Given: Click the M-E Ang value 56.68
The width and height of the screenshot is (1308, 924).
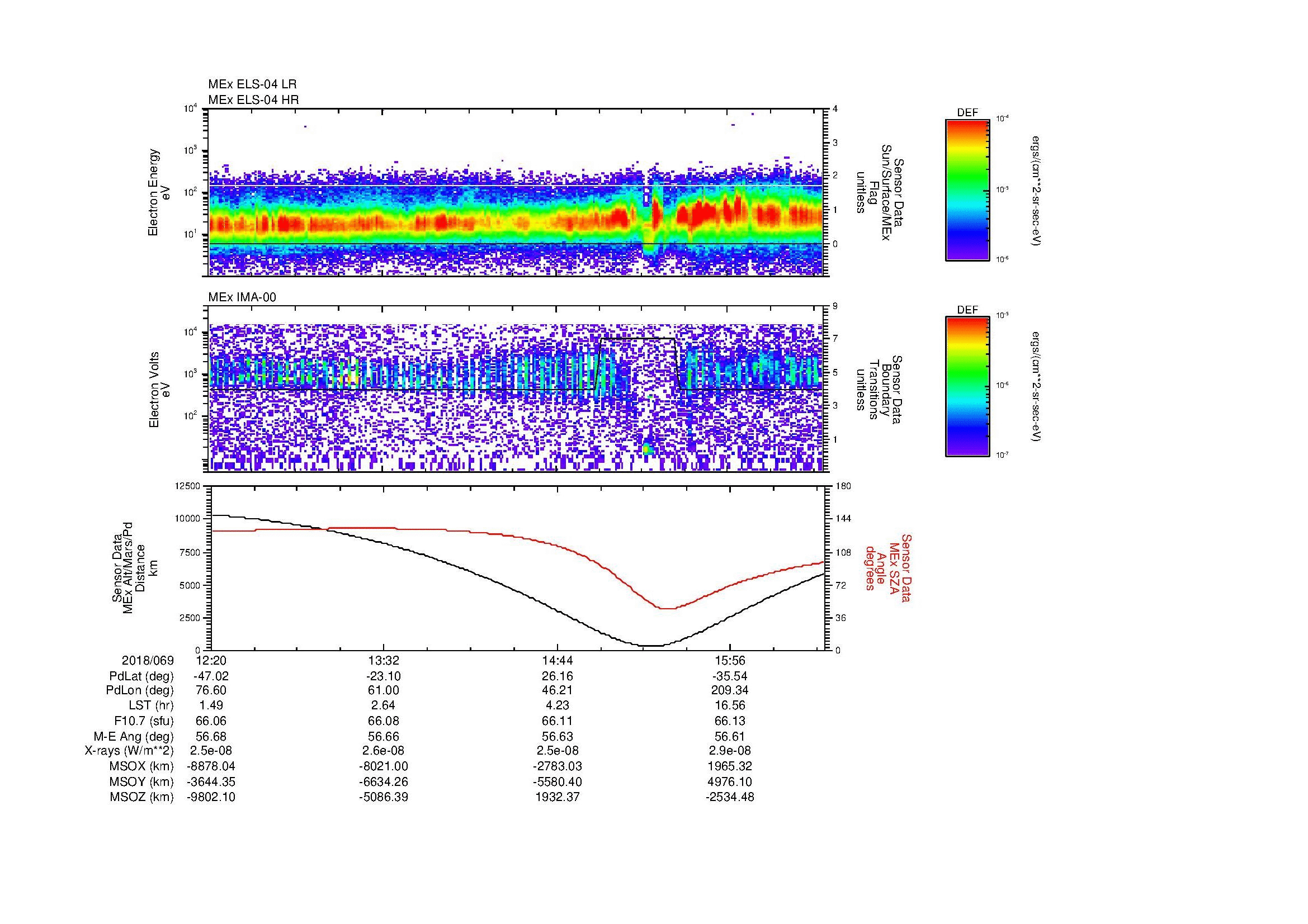Looking at the screenshot, I should [x=211, y=736].
